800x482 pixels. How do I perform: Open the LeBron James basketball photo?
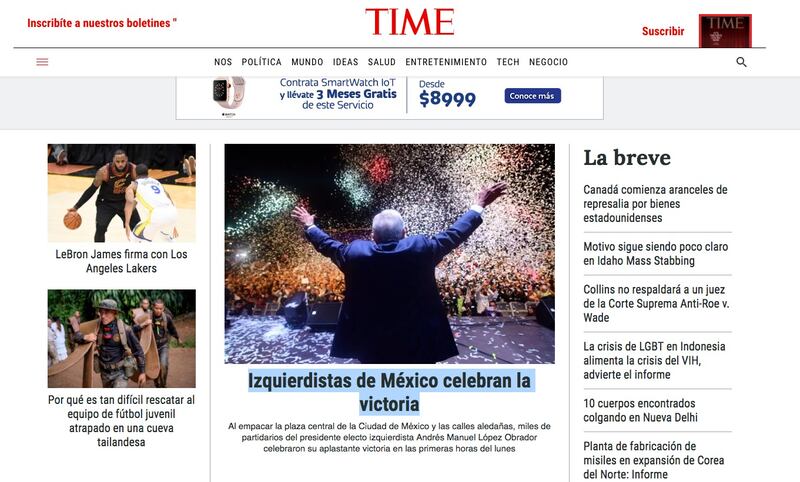[121, 193]
